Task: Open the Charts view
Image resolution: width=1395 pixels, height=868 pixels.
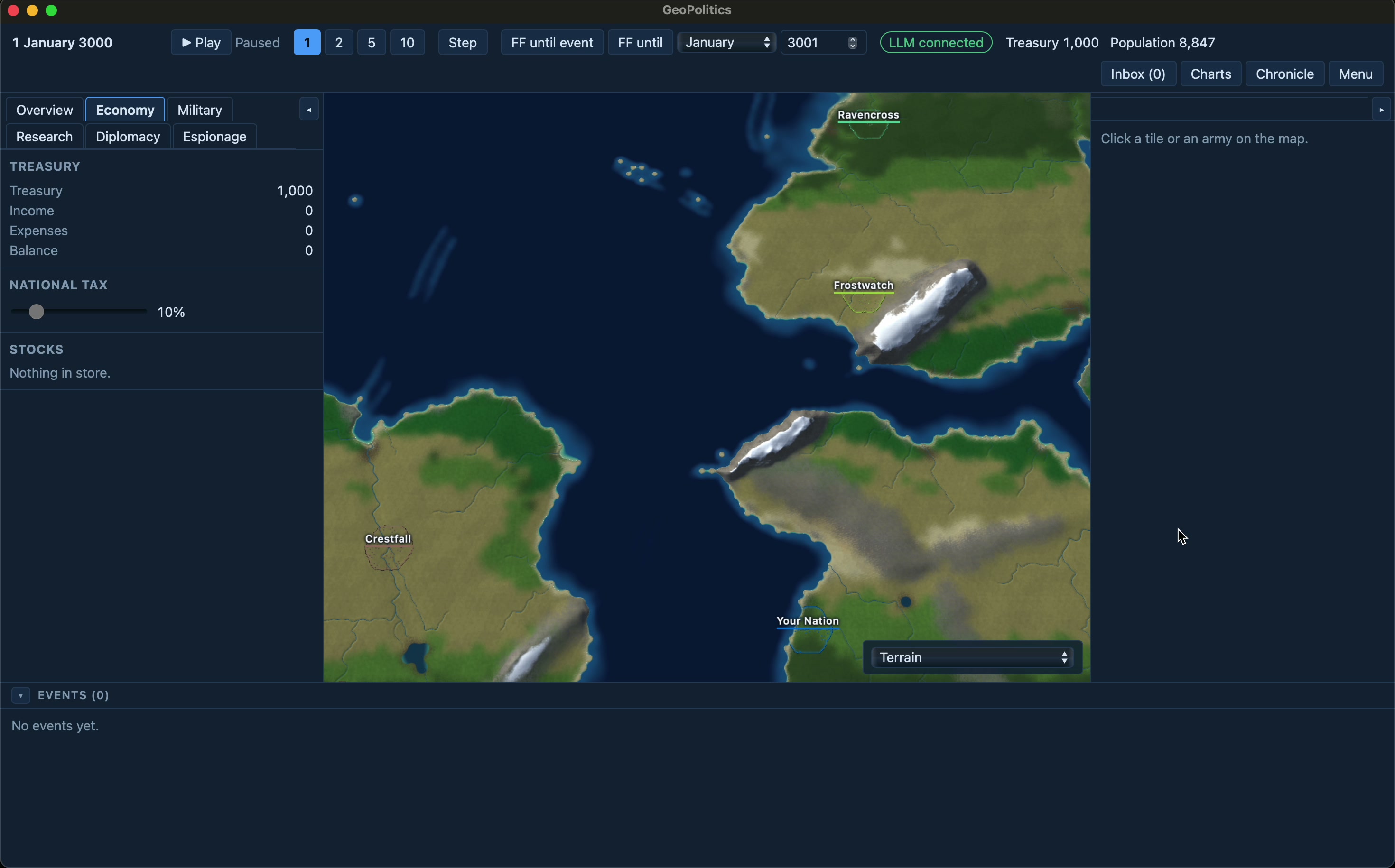Action: (x=1210, y=74)
